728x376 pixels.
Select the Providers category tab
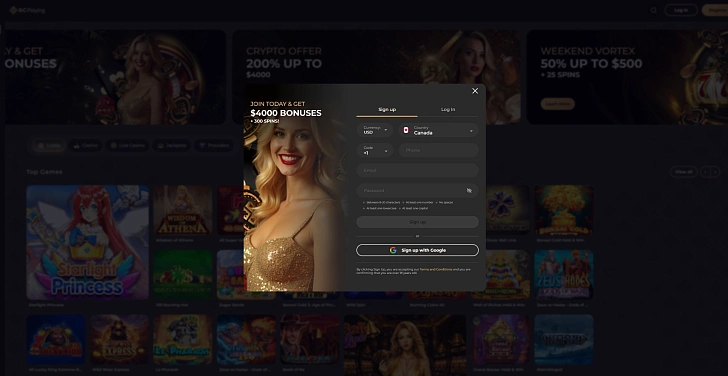(x=214, y=145)
